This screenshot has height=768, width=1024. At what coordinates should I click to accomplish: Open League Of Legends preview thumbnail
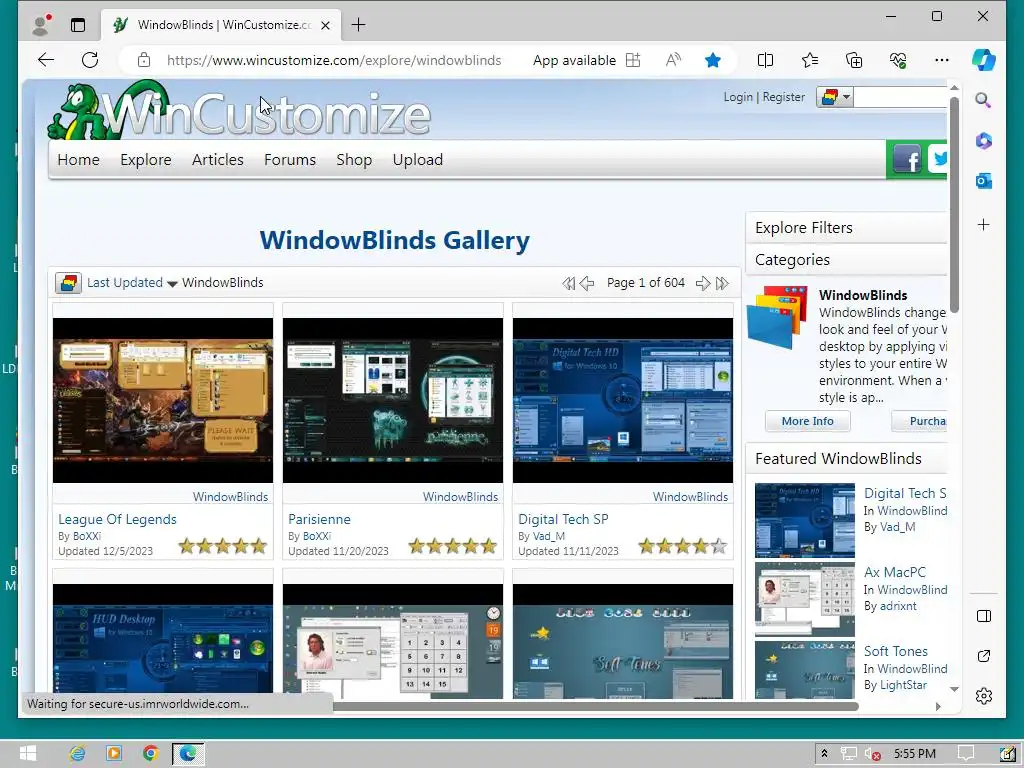(x=163, y=400)
